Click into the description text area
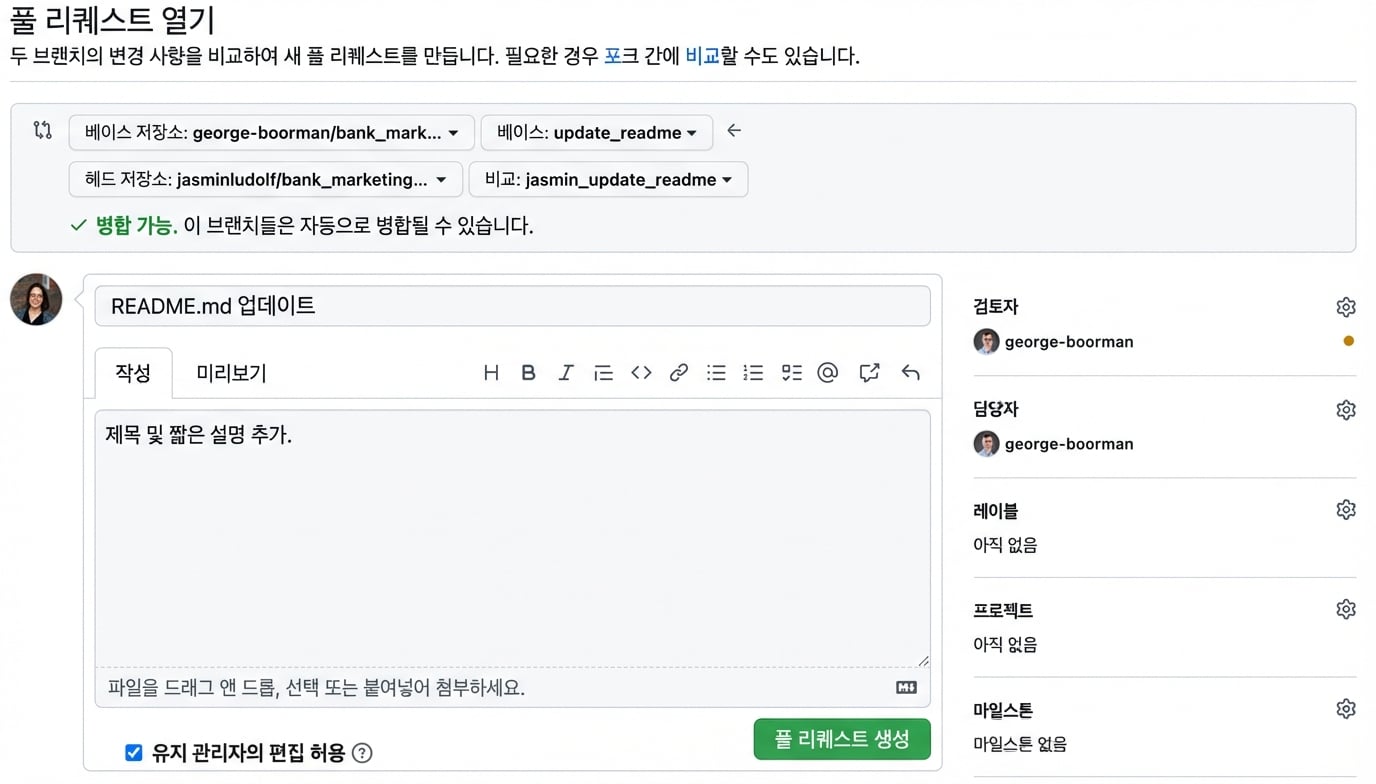This screenshot has width=1376, height=784. [512, 538]
